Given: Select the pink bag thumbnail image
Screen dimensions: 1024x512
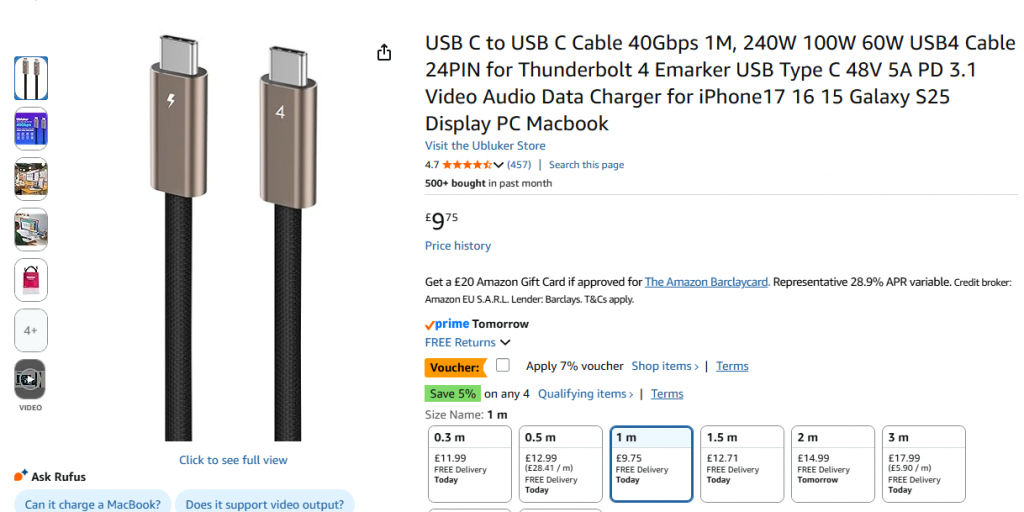Looking at the screenshot, I should coord(31,280).
